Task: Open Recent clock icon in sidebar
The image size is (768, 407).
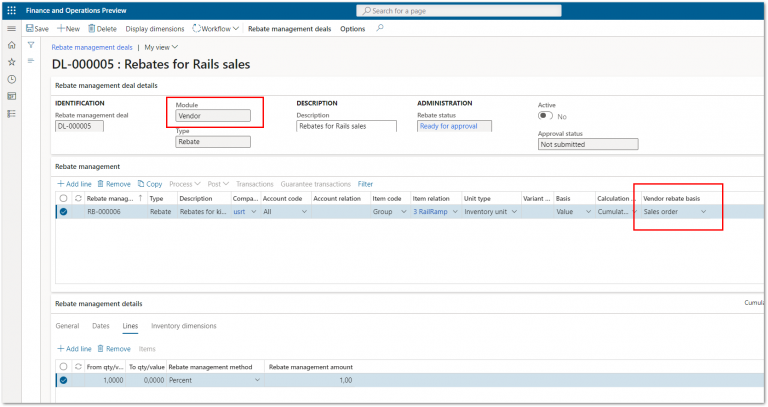Action: (11, 79)
